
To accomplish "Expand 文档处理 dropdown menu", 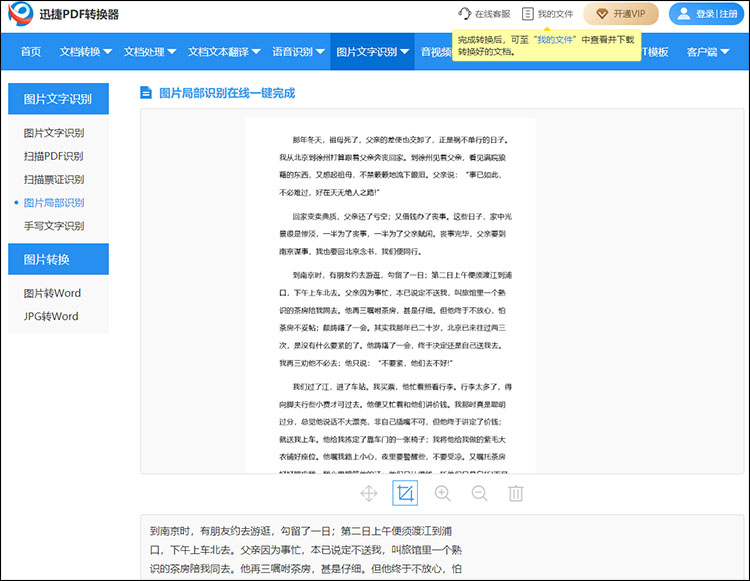I will coord(150,52).
